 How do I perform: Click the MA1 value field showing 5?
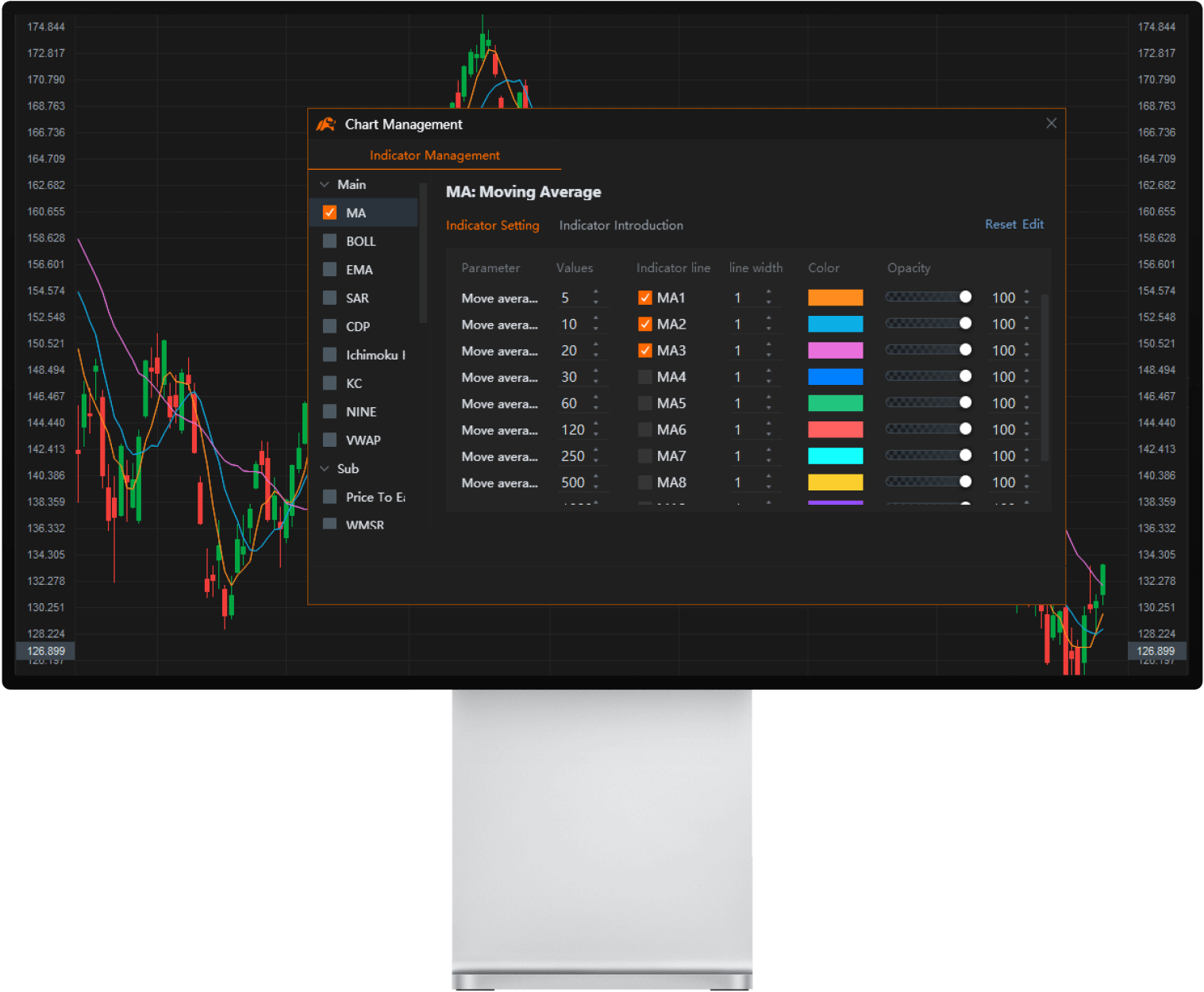tap(573, 297)
